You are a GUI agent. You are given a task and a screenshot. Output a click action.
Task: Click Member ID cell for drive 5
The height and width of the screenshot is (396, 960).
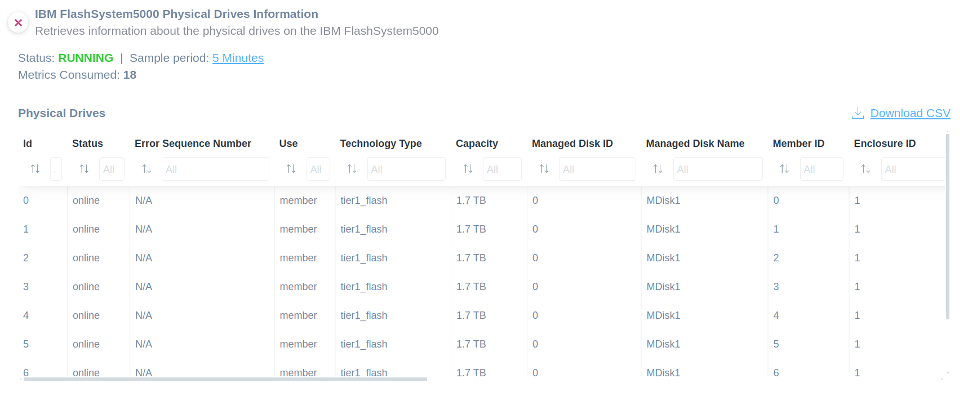(x=776, y=344)
